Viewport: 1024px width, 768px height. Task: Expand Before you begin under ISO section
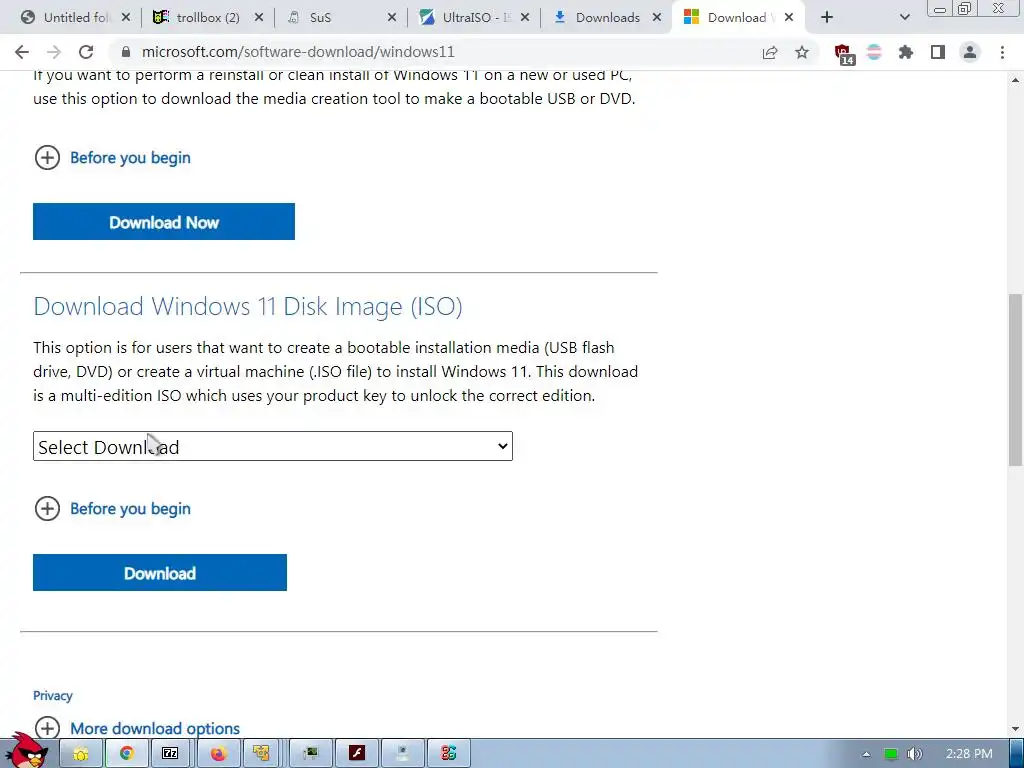coord(112,508)
